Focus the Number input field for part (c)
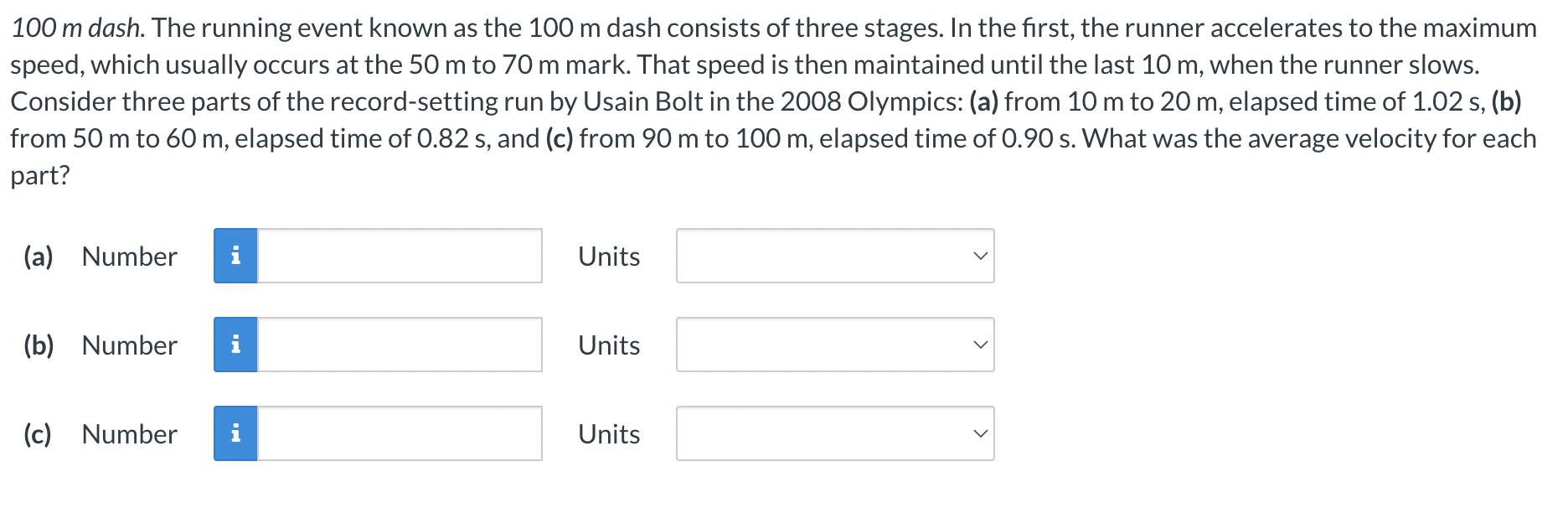The image size is (1568, 508). [x=400, y=433]
